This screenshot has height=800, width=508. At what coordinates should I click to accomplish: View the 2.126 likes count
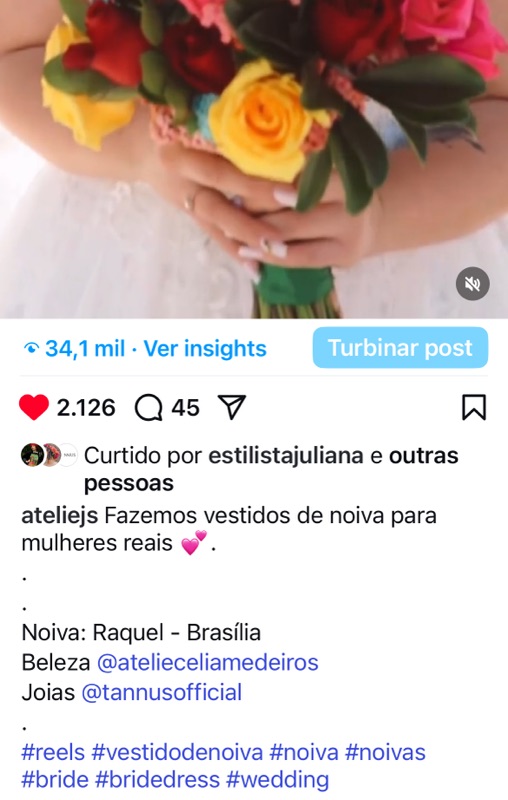point(86,408)
